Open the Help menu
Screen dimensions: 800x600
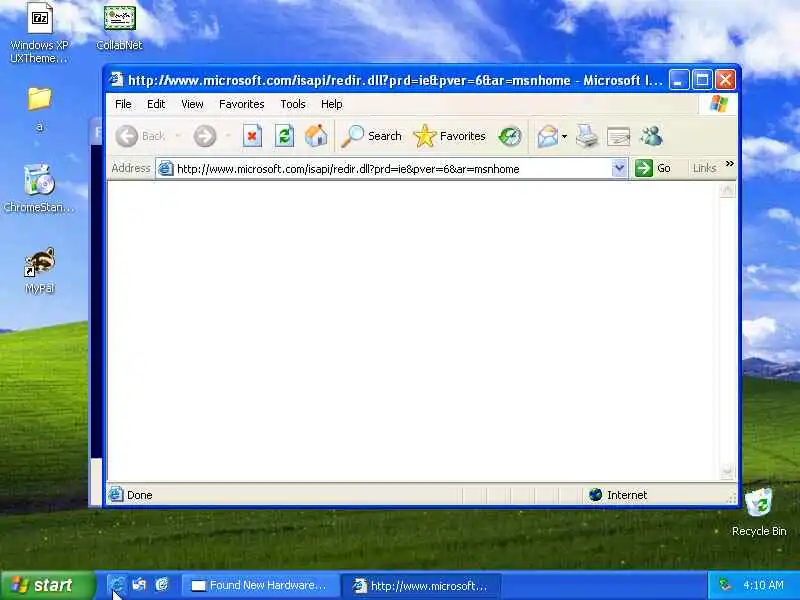click(332, 104)
